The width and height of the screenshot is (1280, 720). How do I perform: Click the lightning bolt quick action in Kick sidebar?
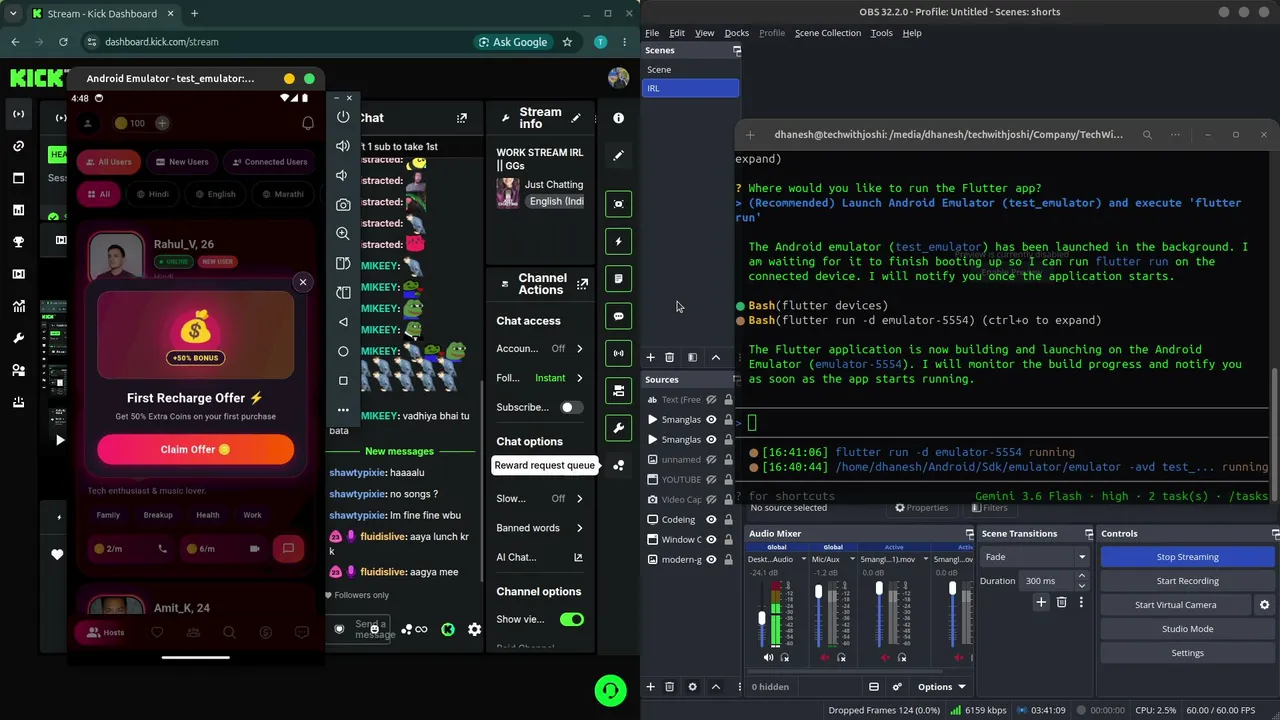point(619,241)
